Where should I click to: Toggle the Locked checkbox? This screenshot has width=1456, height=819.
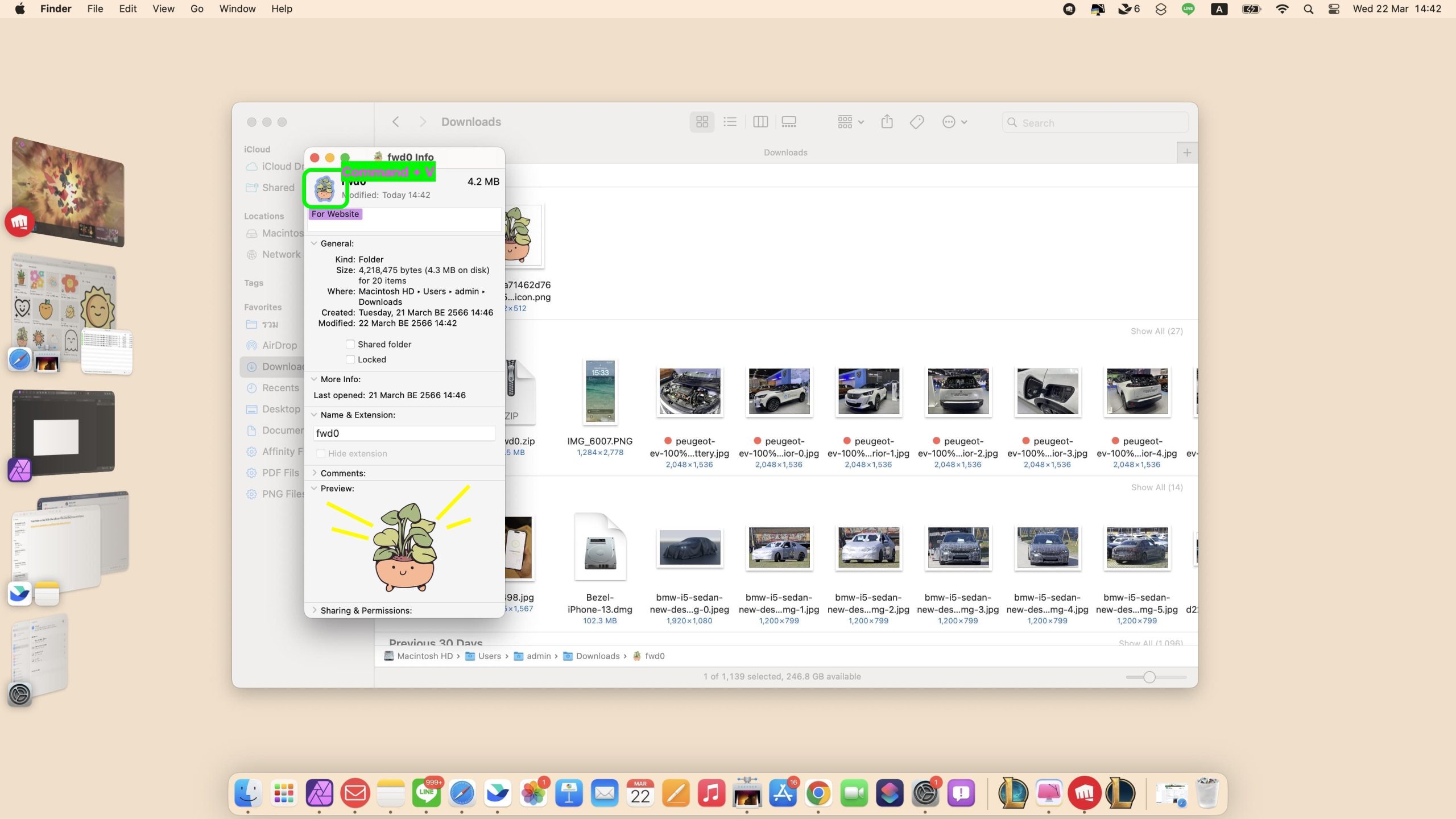tap(350, 359)
